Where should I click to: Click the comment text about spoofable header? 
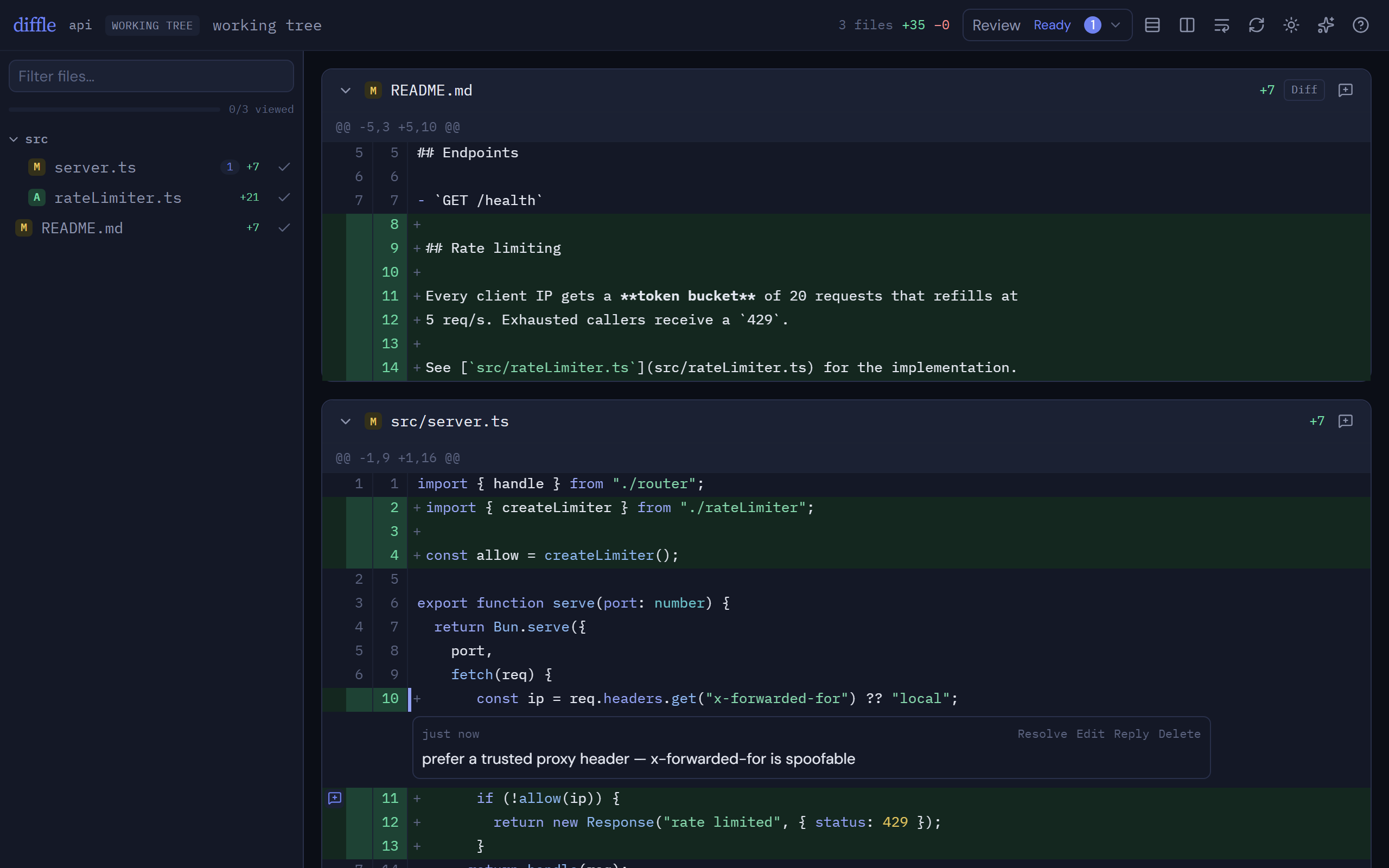tap(638, 759)
